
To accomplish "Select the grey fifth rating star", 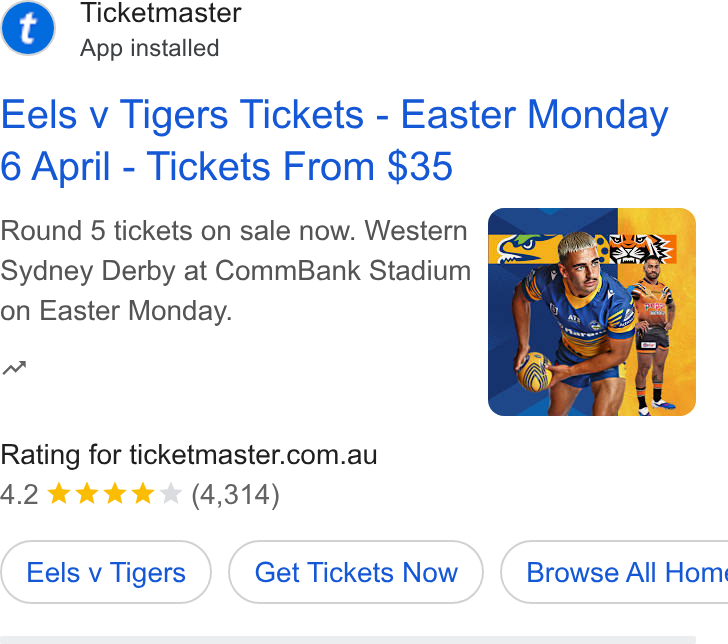I will tap(170, 494).
